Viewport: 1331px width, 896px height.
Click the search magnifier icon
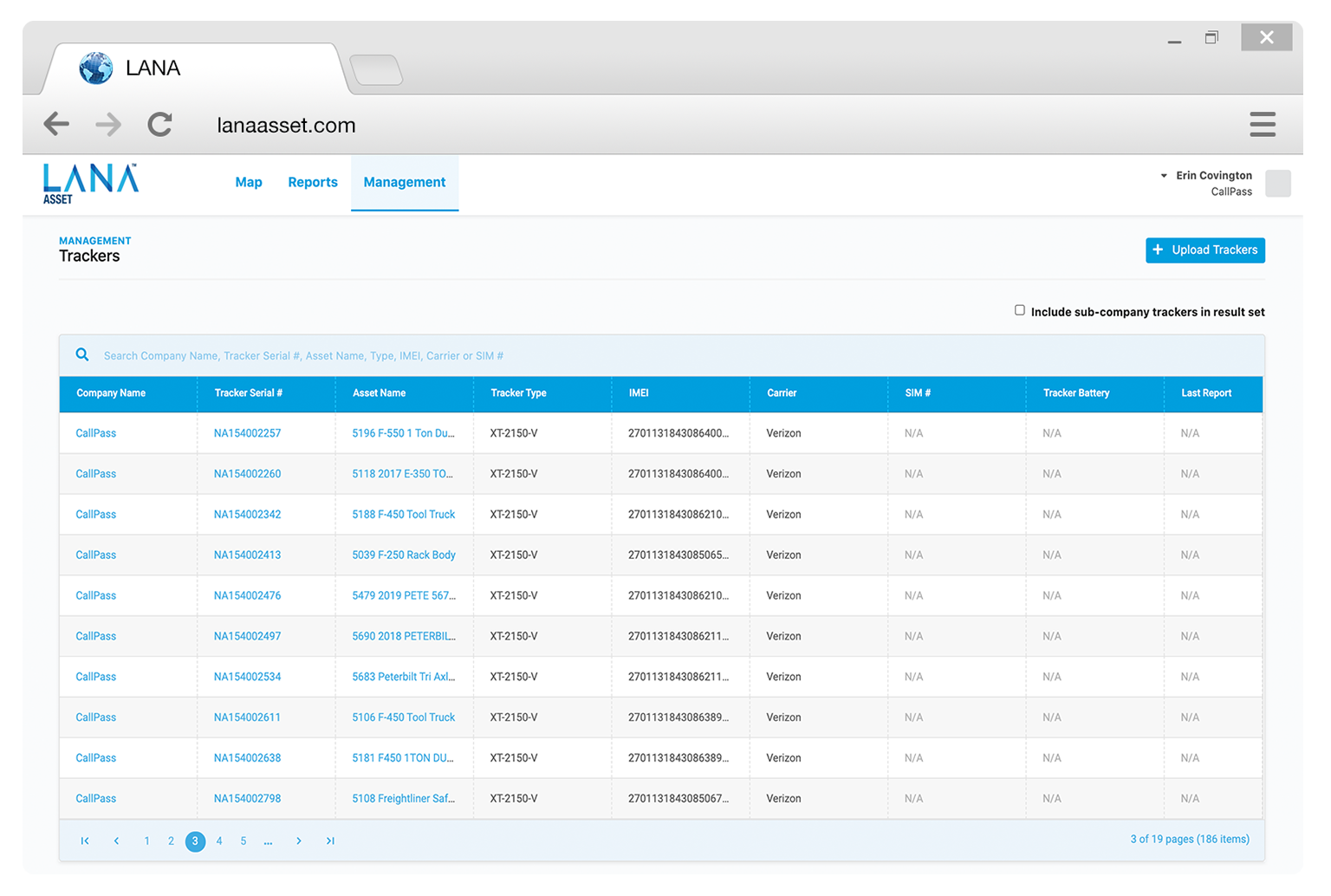(82, 354)
